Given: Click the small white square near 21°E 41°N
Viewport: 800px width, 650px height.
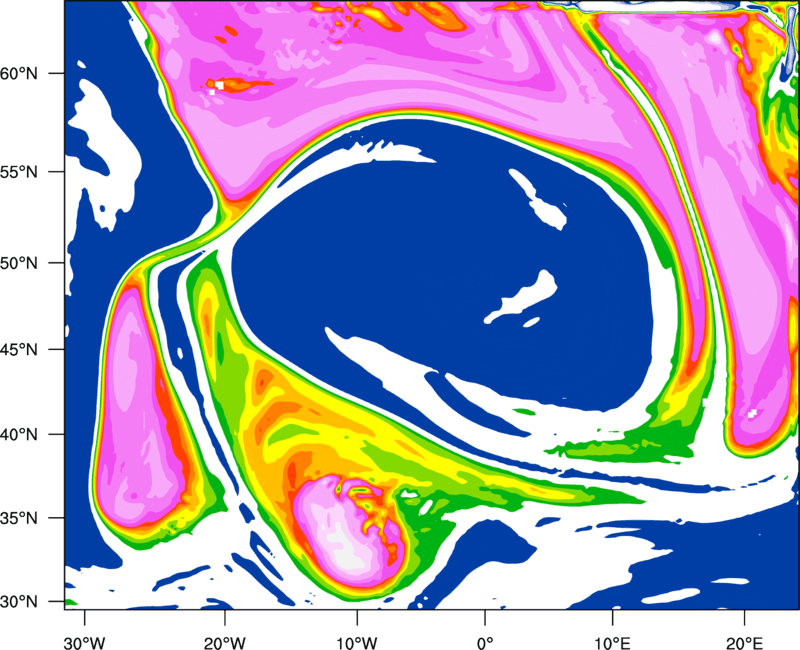Looking at the screenshot, I should [752, 413].
